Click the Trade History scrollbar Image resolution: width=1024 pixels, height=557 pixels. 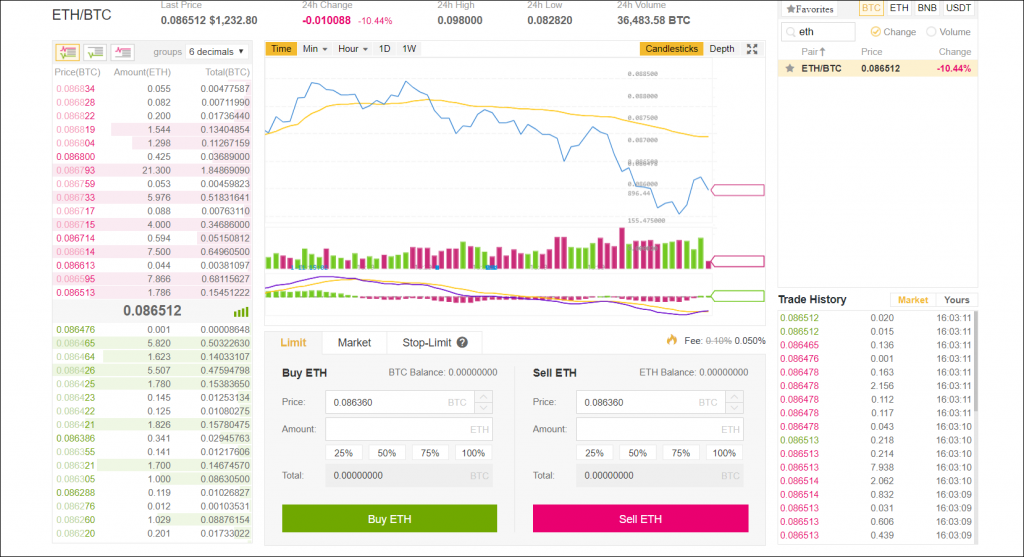pyautogui.click(x=976, y=360)
